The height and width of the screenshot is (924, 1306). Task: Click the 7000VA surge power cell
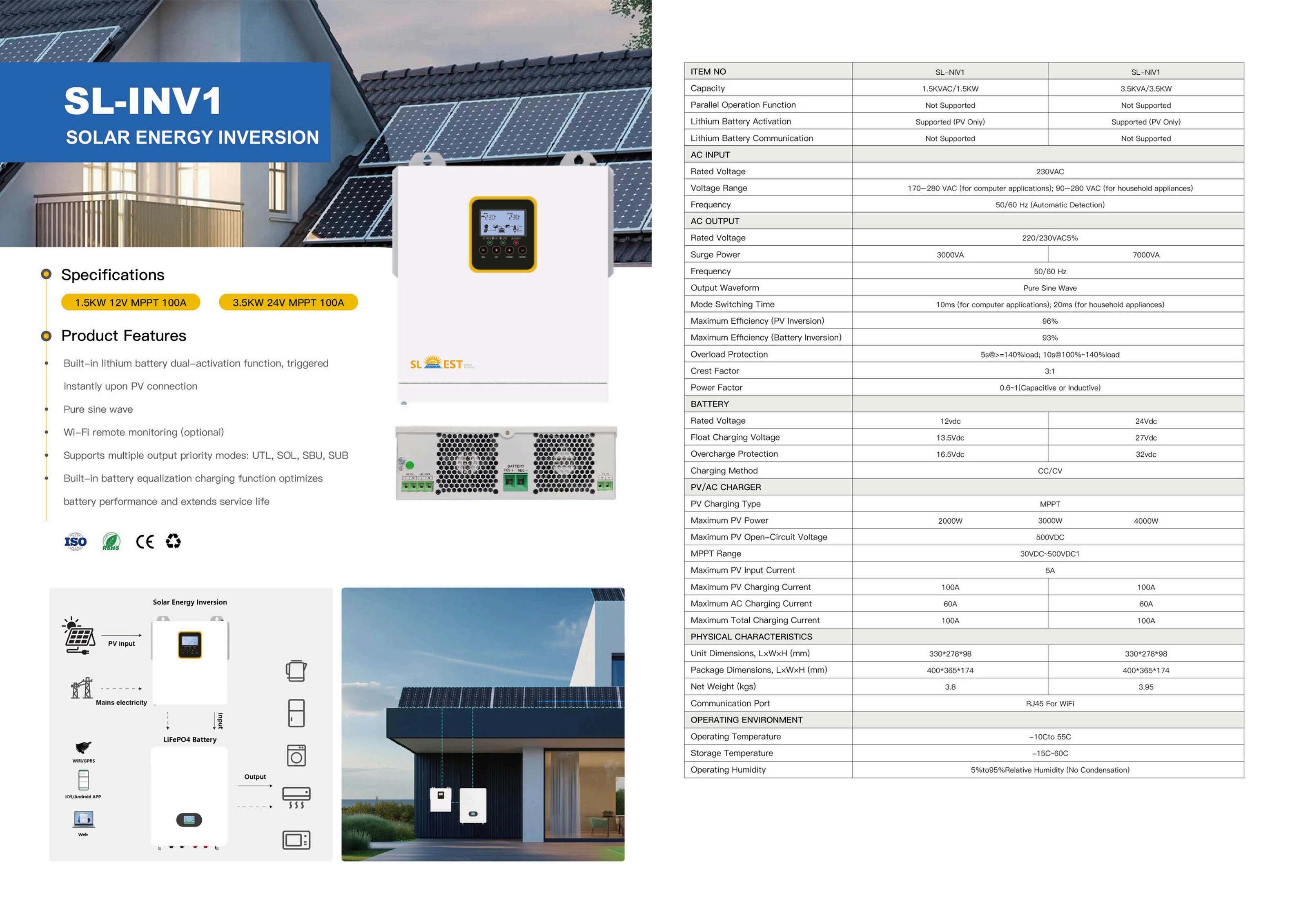(1146, 254)
